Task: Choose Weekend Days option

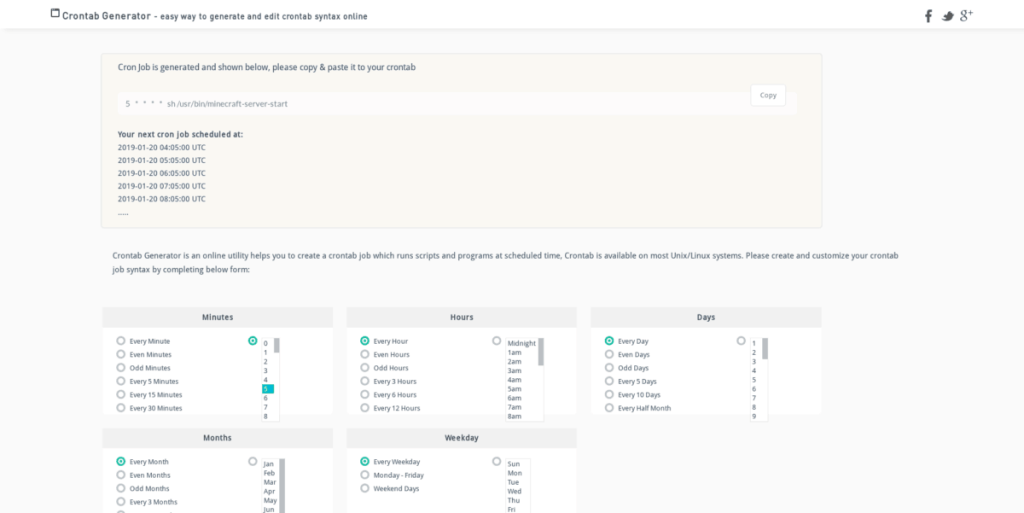Action: (x=365, y=488)
